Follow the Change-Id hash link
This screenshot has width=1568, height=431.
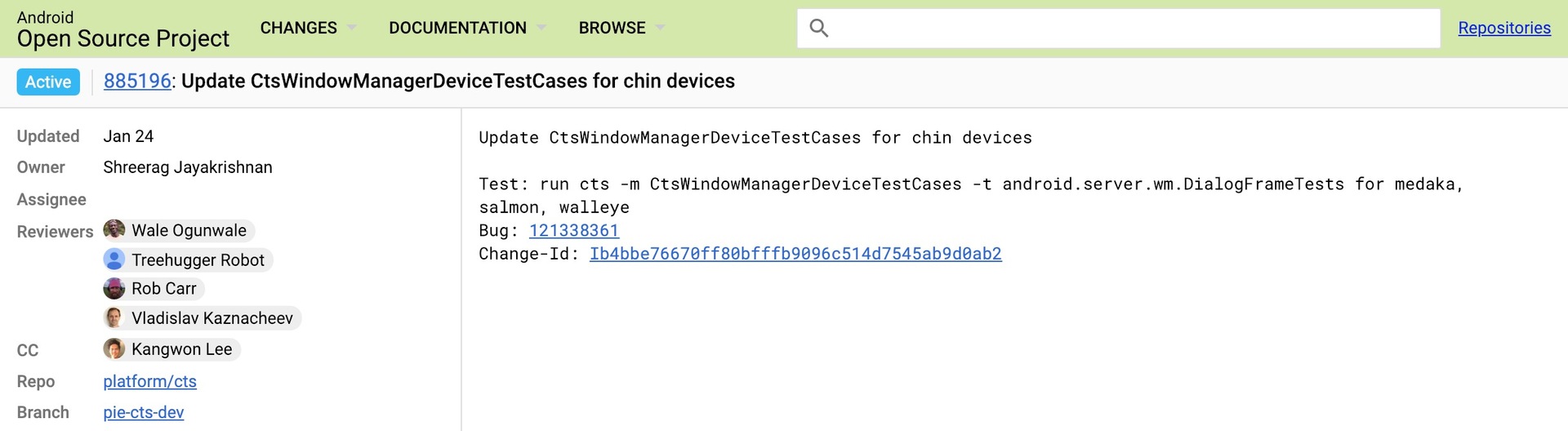pyautogui.click(x=795, y=253)
